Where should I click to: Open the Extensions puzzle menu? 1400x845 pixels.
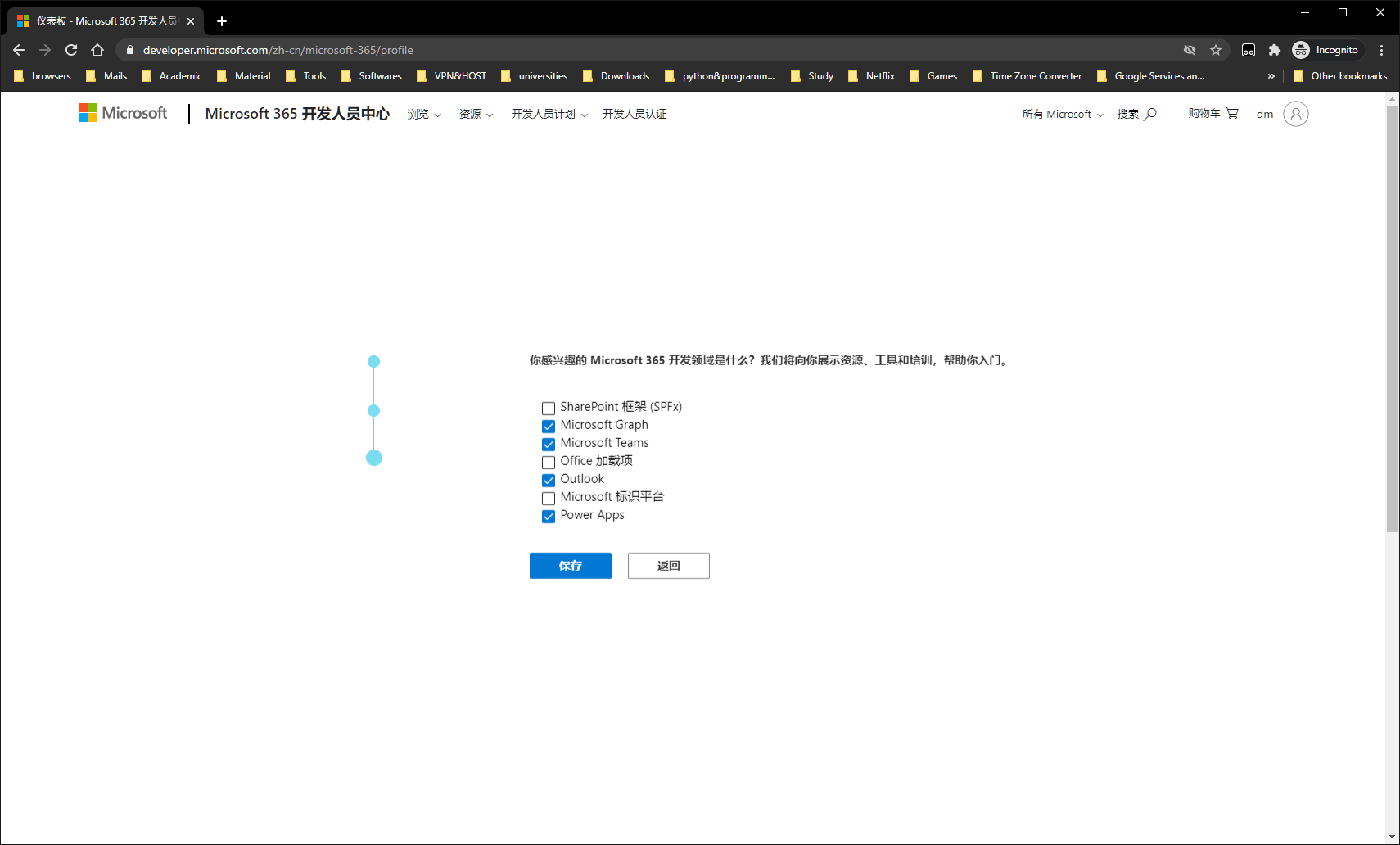(1275, 50)
